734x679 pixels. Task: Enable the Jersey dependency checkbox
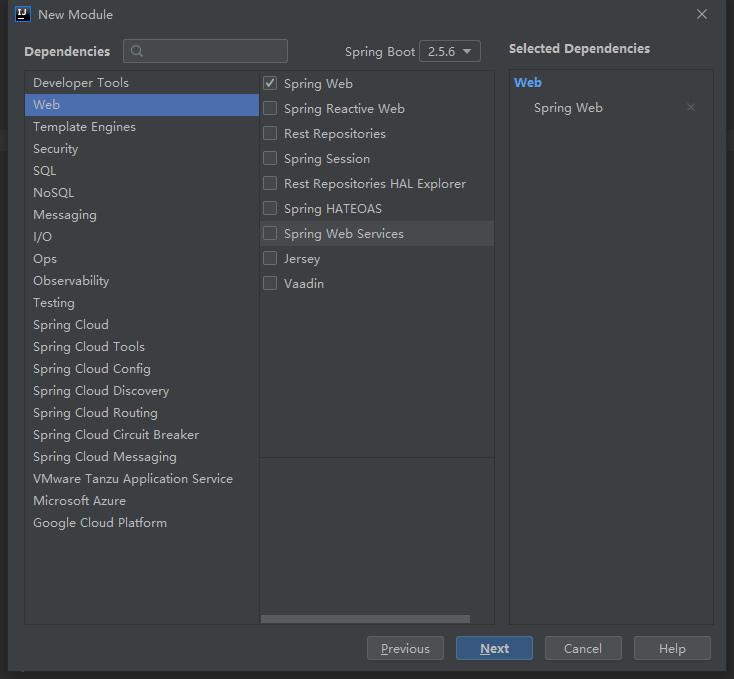point(270,258)
